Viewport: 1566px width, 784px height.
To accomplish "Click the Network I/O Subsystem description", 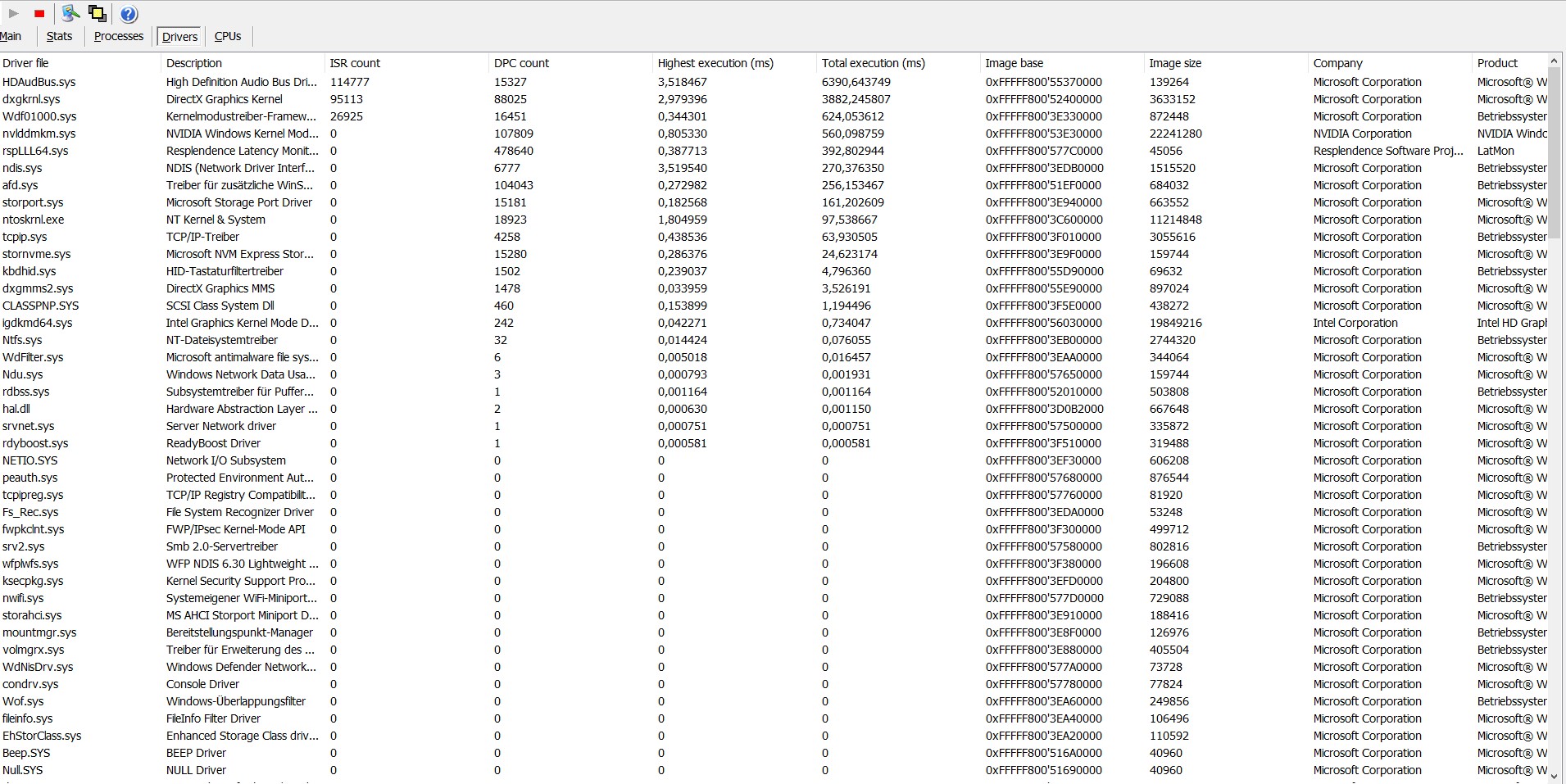I will point(226,460).
